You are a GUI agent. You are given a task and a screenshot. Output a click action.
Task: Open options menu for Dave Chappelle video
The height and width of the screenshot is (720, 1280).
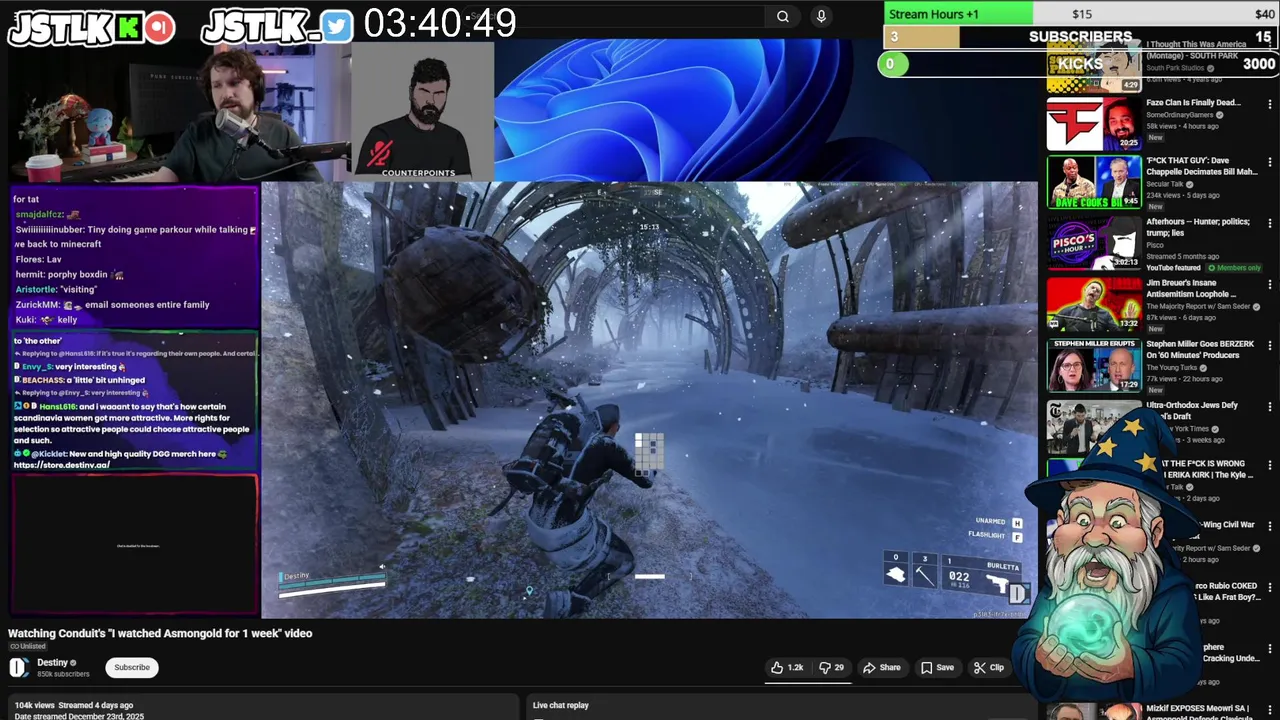pyautogui.click(x=1270, y=161)
